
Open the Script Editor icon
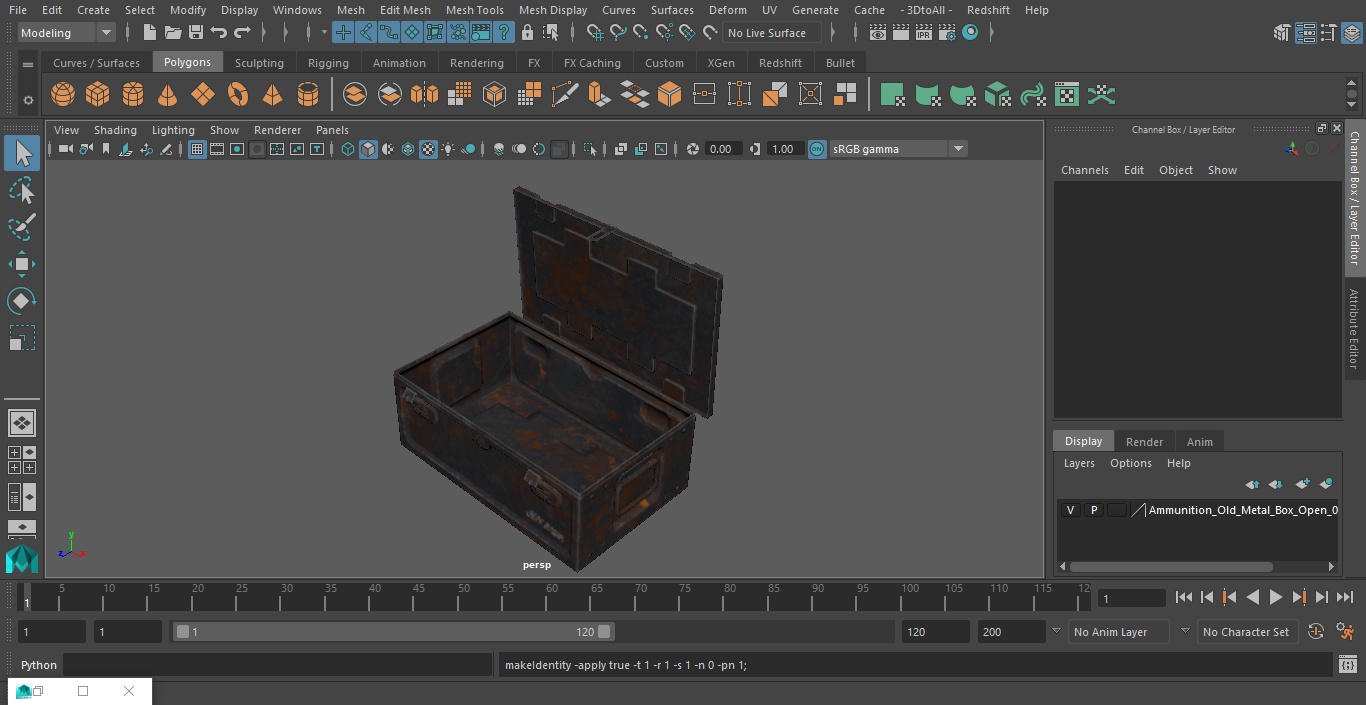(1347, 665)
